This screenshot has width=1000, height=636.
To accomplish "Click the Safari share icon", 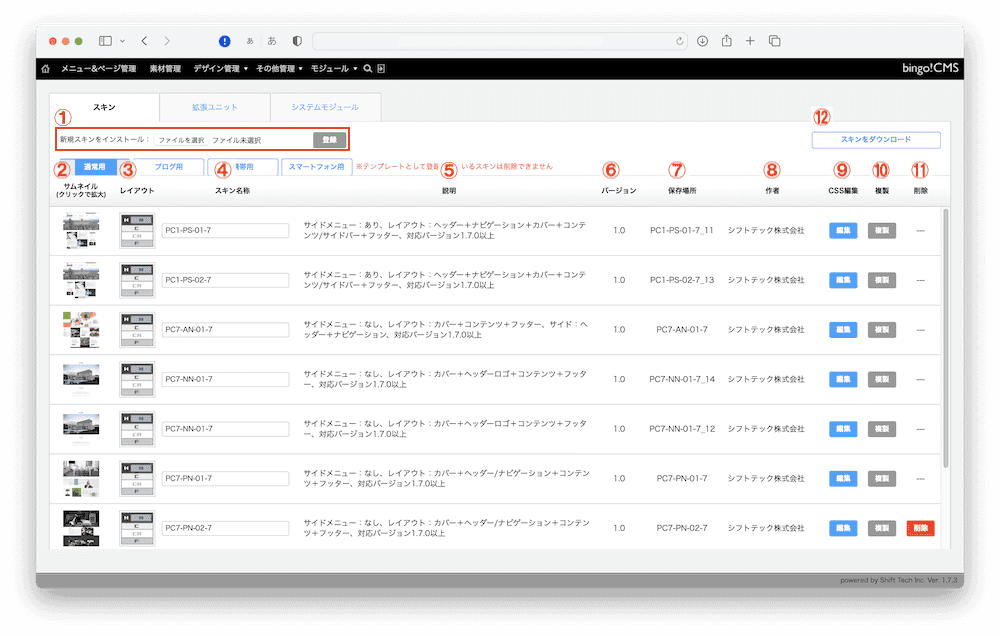I will point(726,40).
